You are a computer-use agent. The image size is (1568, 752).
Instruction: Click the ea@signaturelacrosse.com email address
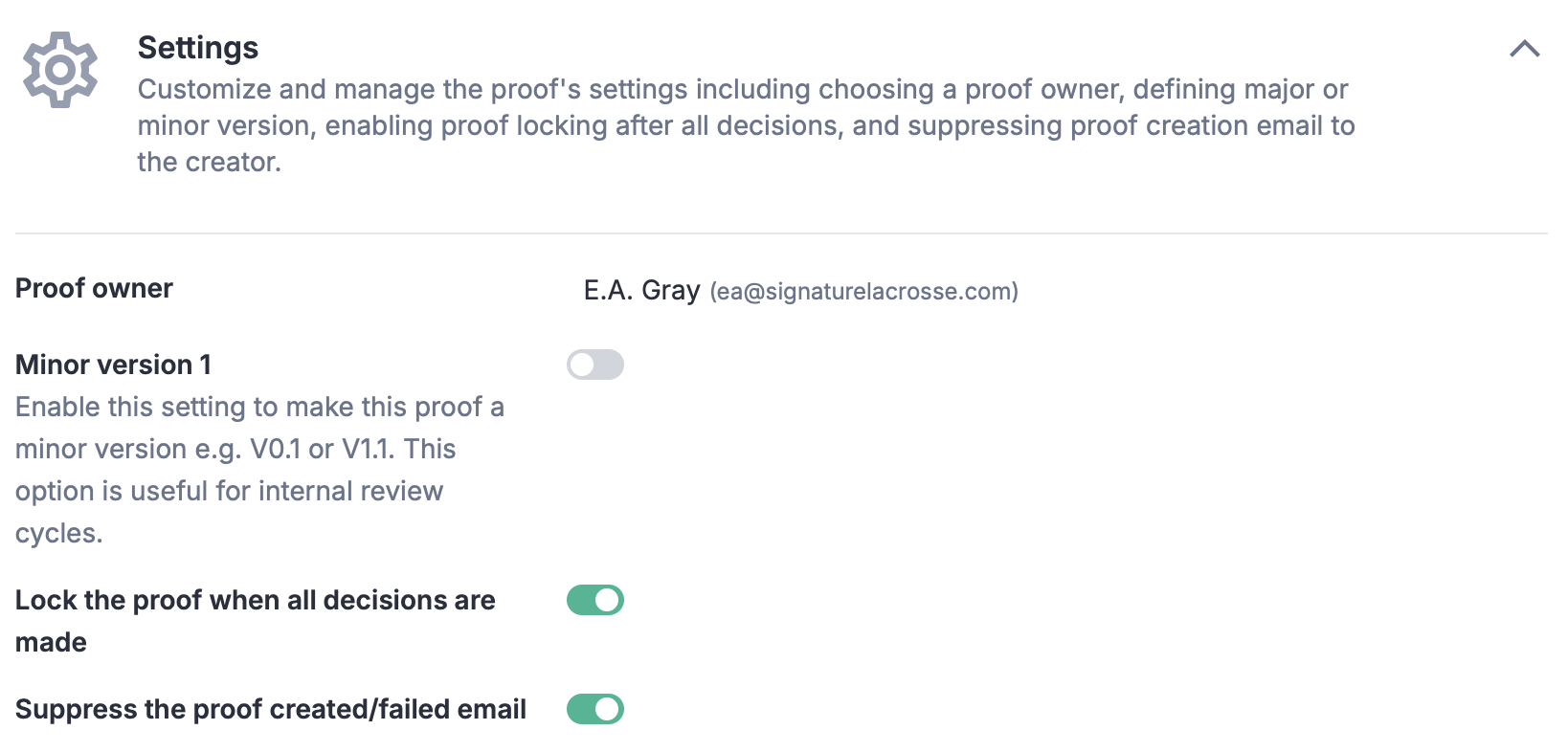click(863, 292)
